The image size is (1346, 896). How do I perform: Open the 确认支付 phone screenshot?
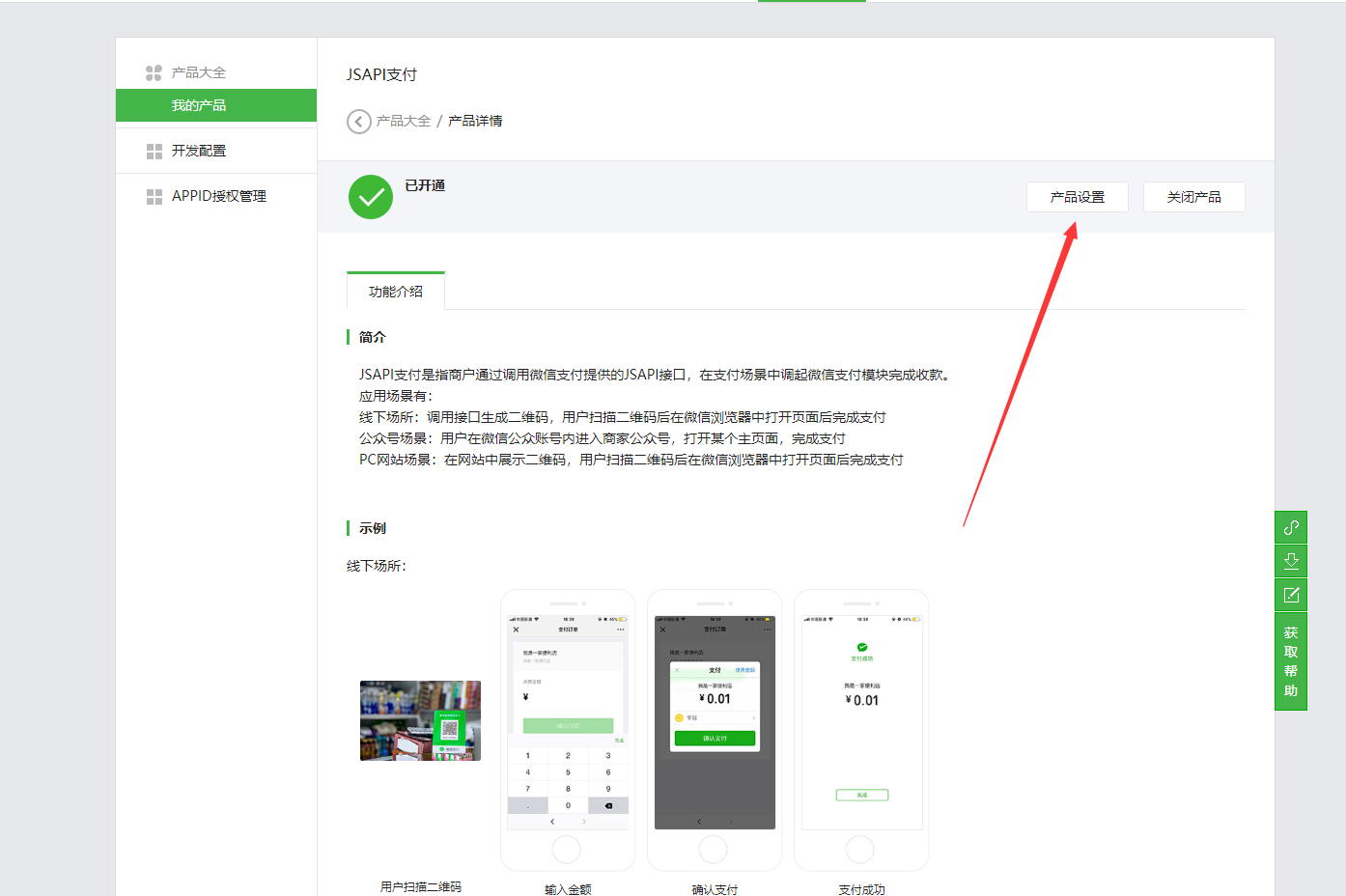(x=715, y=730)
